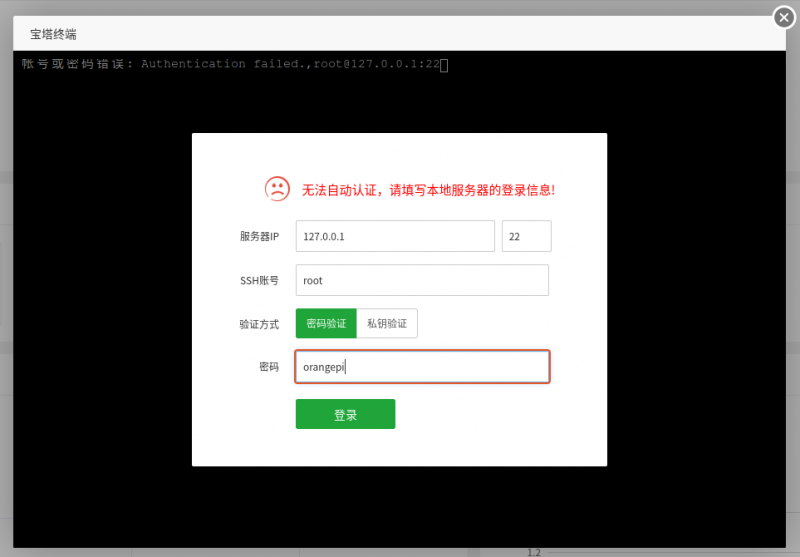This screenshot has height=557, width=800.
Task: Switch to 私钥验证 authentication method
Action: pos(387,323)
